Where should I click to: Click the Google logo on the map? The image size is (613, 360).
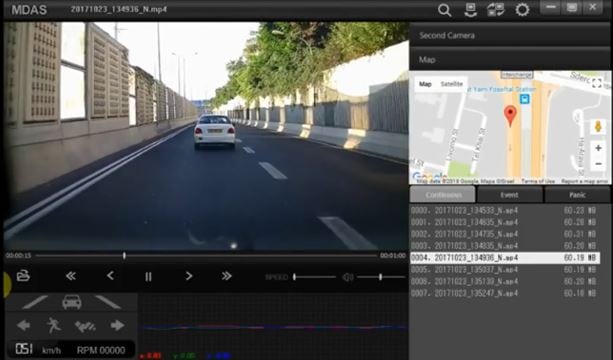[429, 176]
